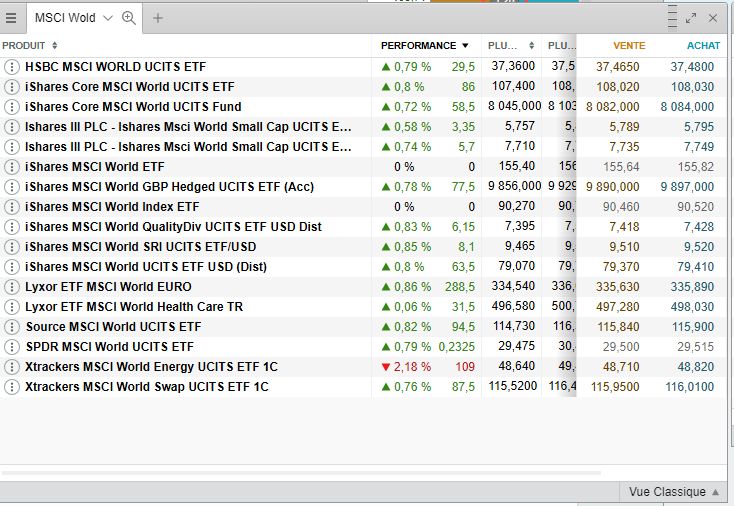Screen dimensions: 734x506
Task: Open Lyxor ETF MSCI World EURO product
Action: [108, 287]
